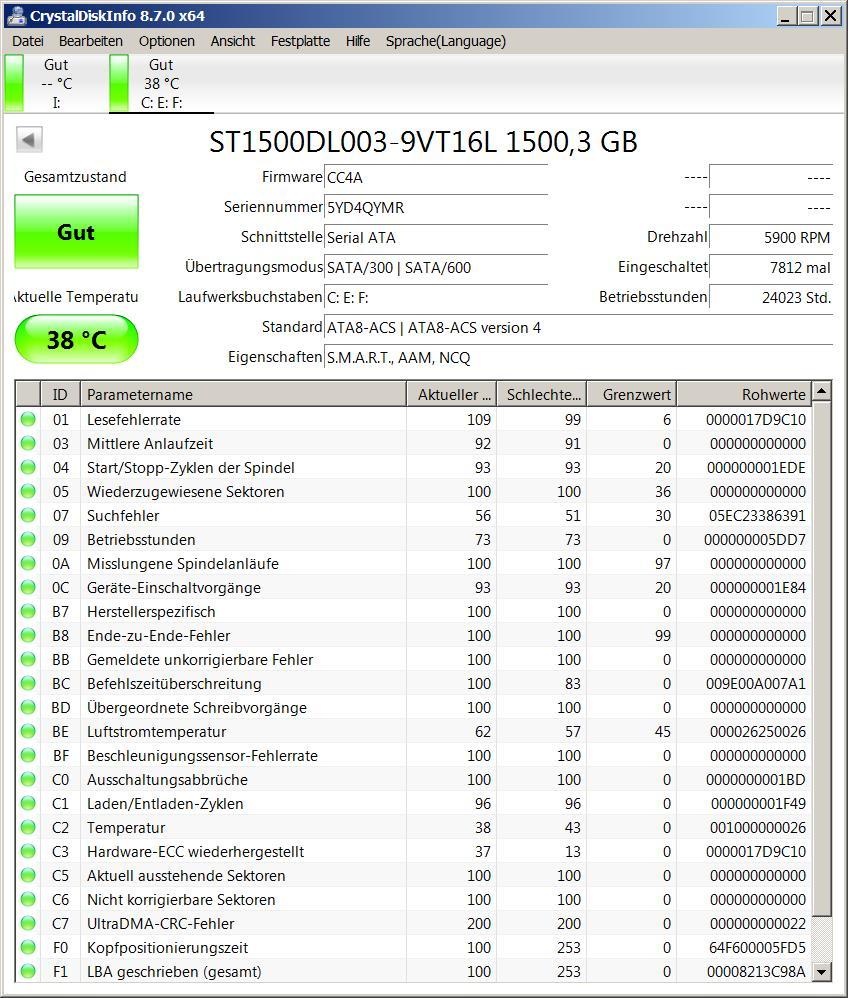848x998 pixels.
Task: Click status dot for Ausschaltungsabbrüche
Action: coord(28,780)
